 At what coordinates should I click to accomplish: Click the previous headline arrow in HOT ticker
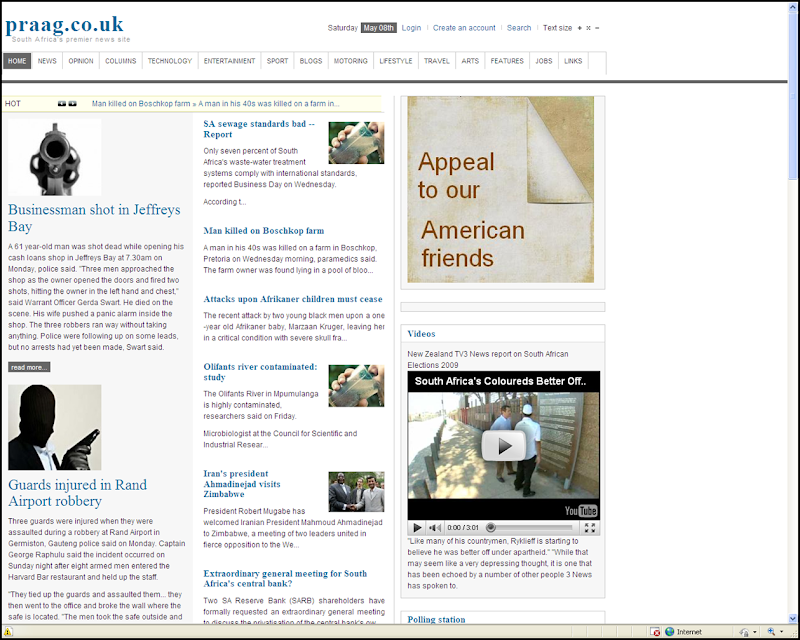click(x=62, y=104)
